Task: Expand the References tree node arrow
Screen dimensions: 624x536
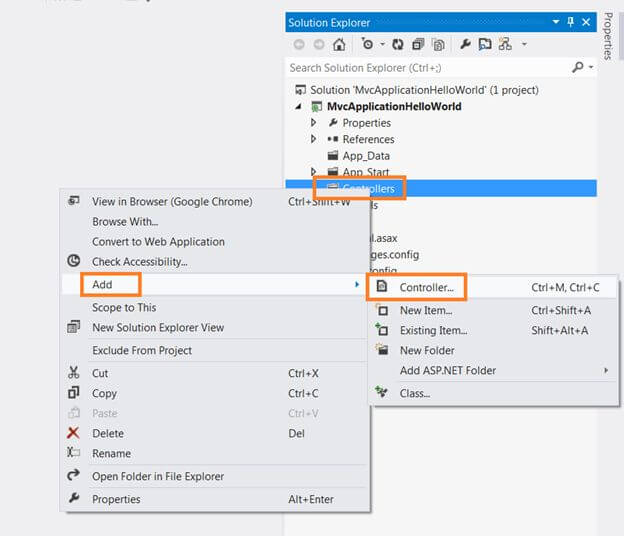Action: [x=314, y=139]
